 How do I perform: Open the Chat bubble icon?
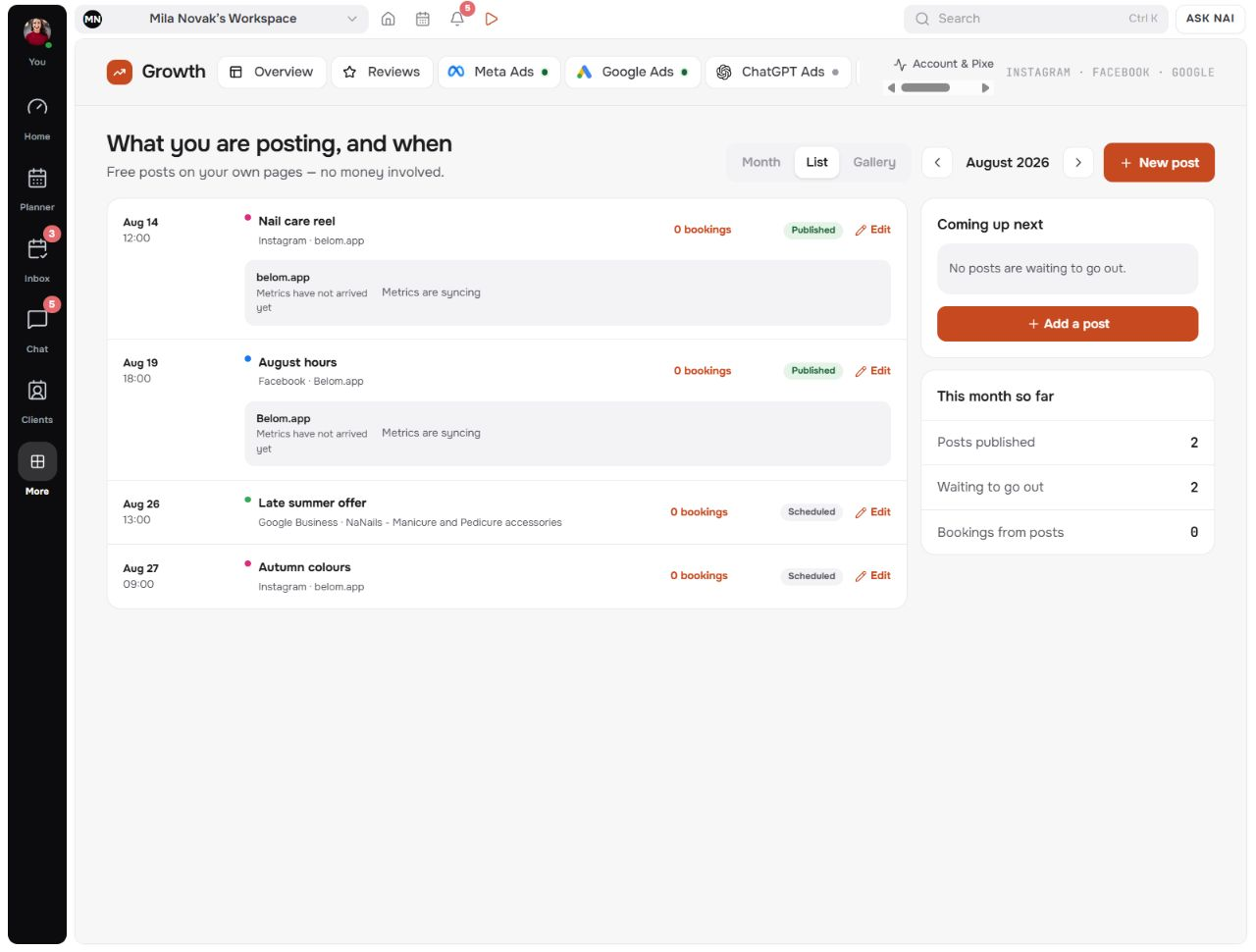37,320
